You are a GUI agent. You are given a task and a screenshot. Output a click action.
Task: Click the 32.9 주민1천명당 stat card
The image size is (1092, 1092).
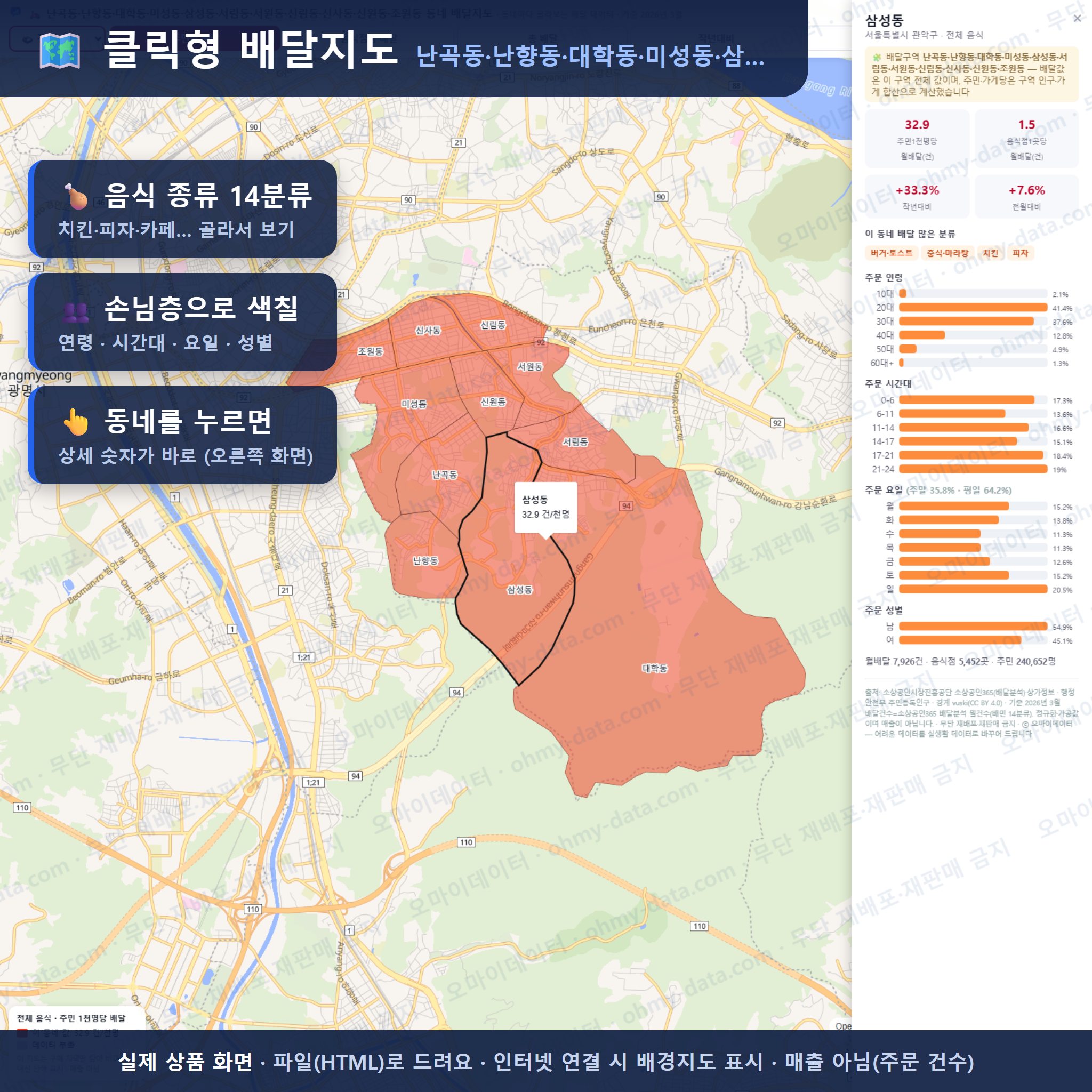[917, 139]
